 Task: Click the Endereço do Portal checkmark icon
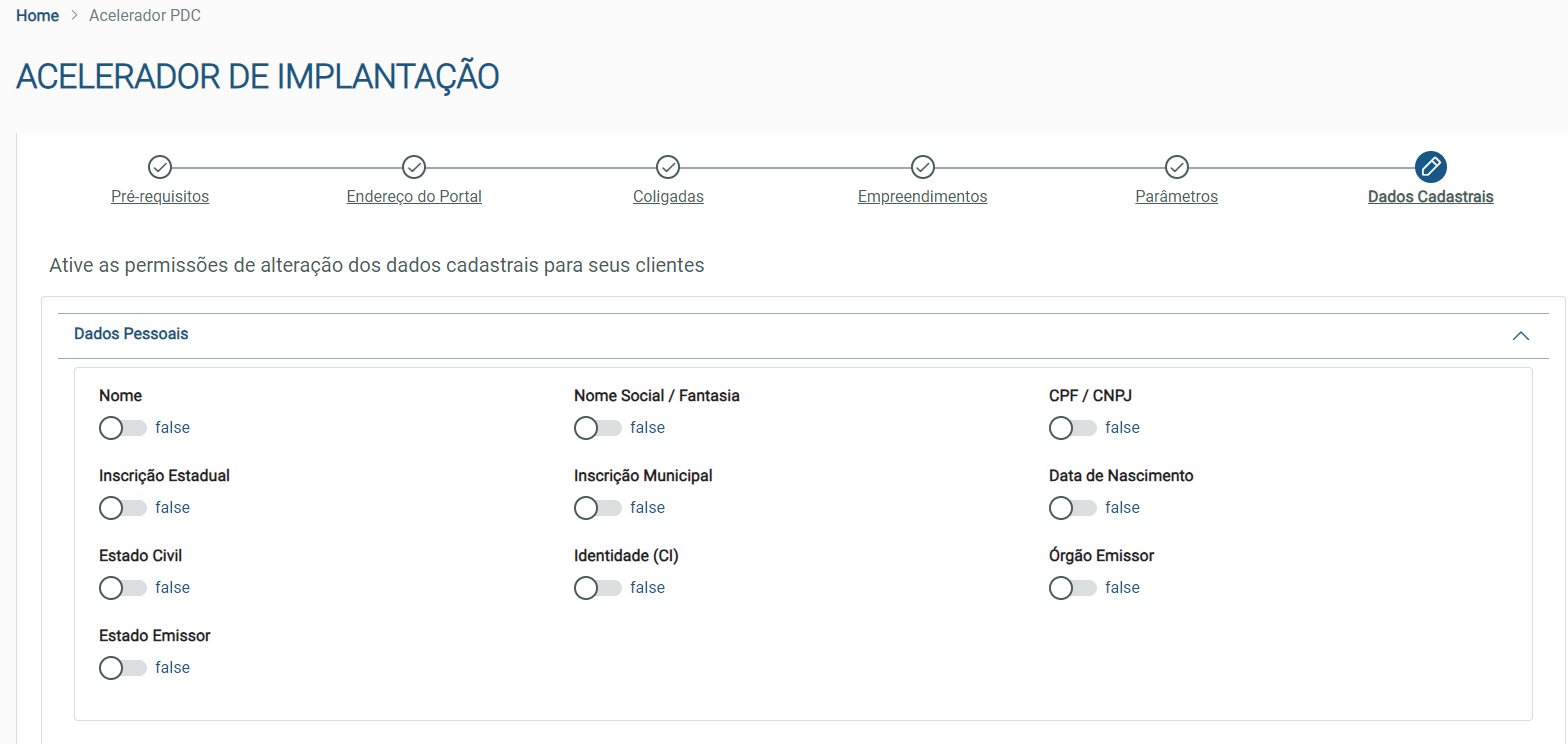[x=414, y=167]
